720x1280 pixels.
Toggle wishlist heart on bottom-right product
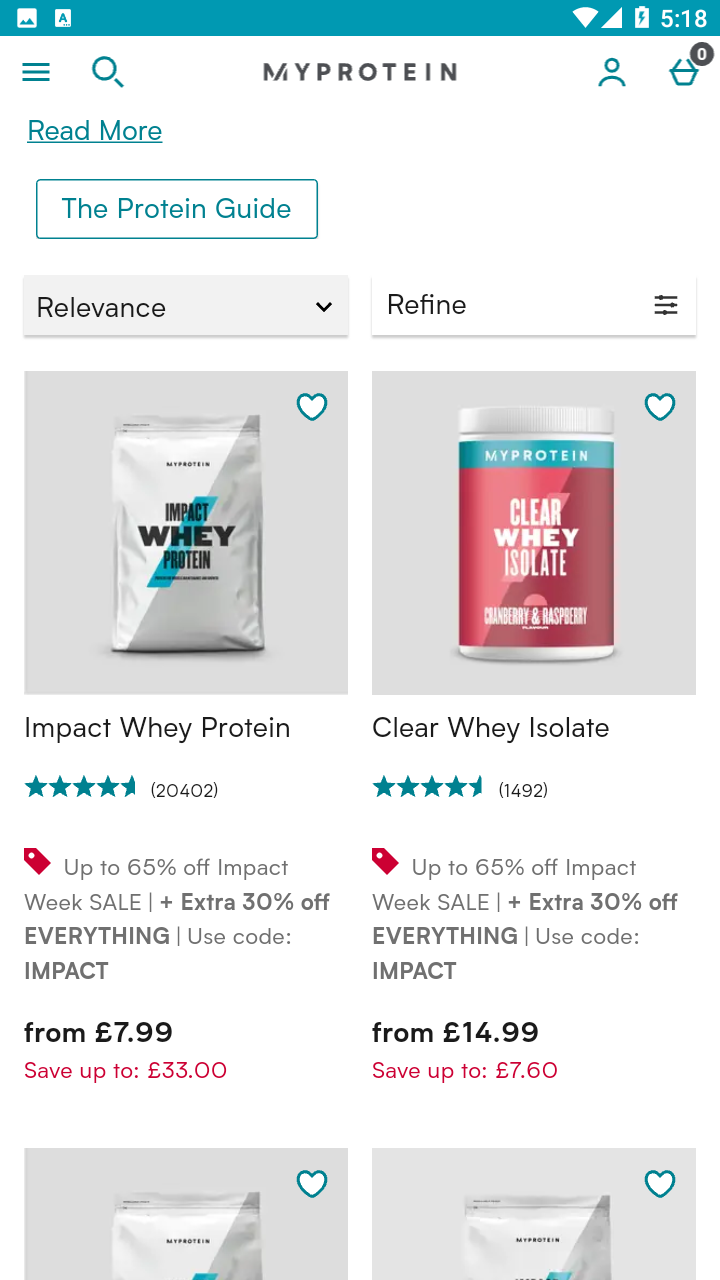[660, 1184]
